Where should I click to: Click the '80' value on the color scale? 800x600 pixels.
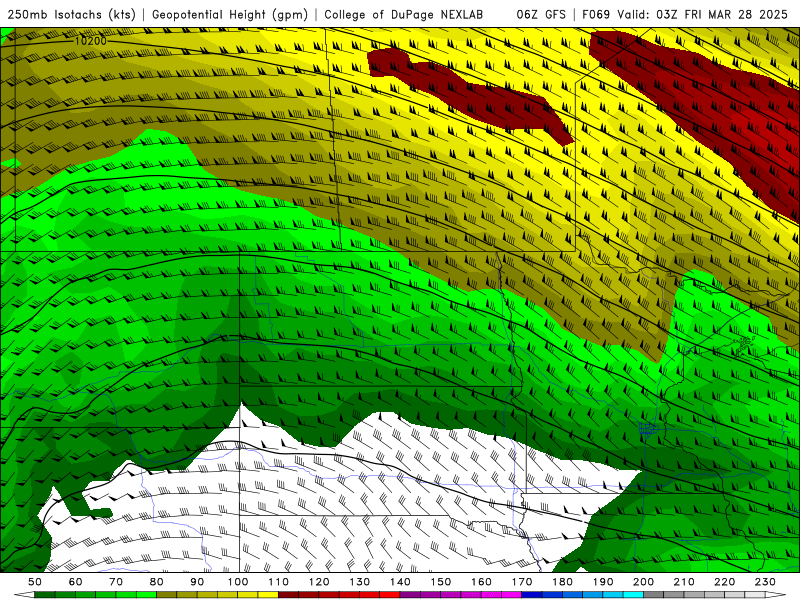point(157,582)
